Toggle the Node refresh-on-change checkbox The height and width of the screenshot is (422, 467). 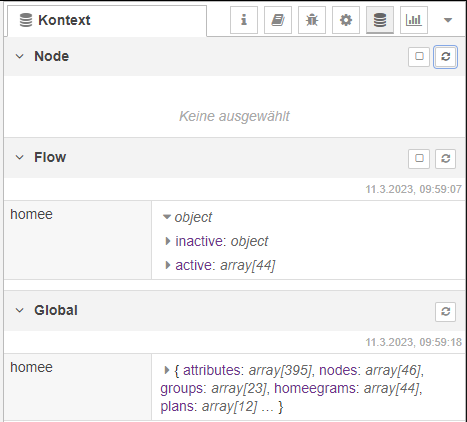[x=419, y=57]
